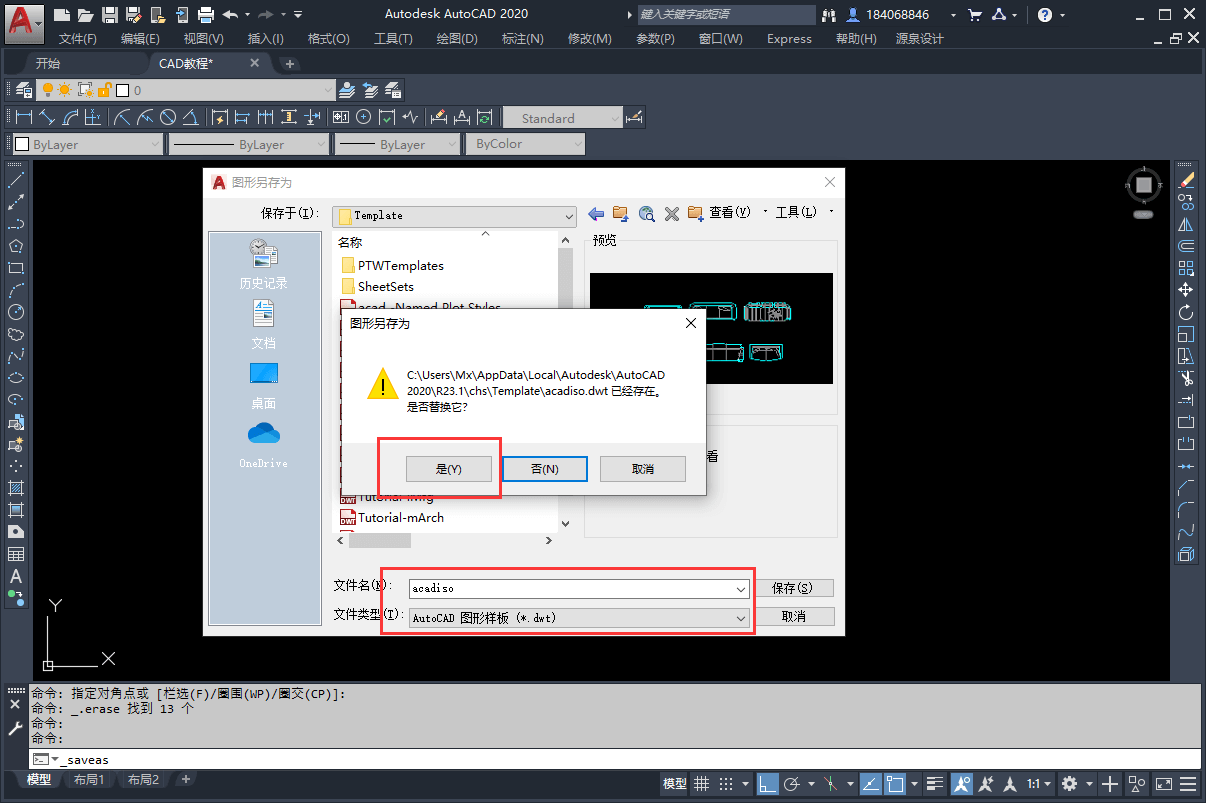Open 查看(V) menu in save dialog

point(730,213)
